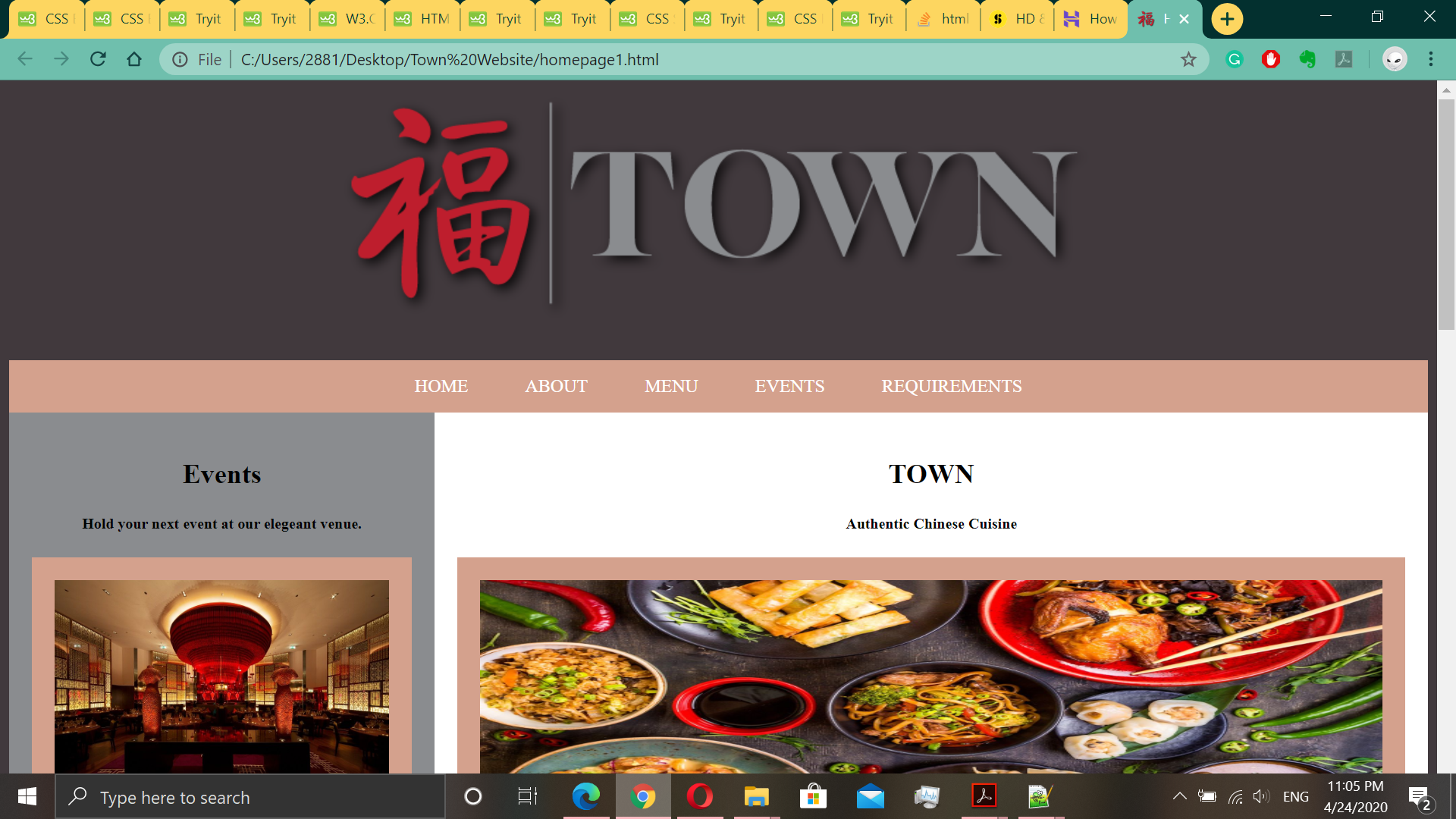Click the page vertical scrollbar thumb
The image size is (1456, 819).
(x=1446, y=214)
